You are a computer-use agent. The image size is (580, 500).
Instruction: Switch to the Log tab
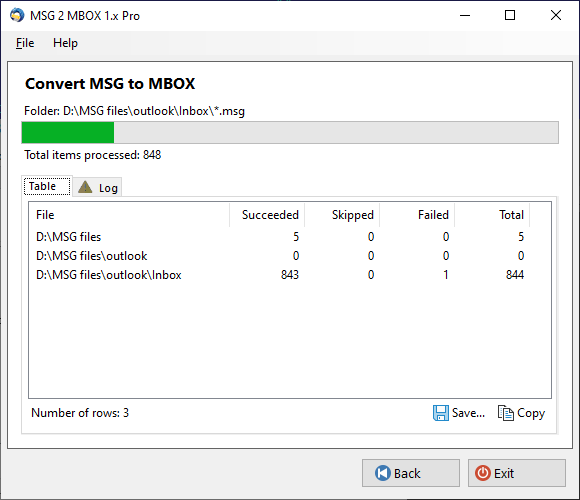coord(97,188)
